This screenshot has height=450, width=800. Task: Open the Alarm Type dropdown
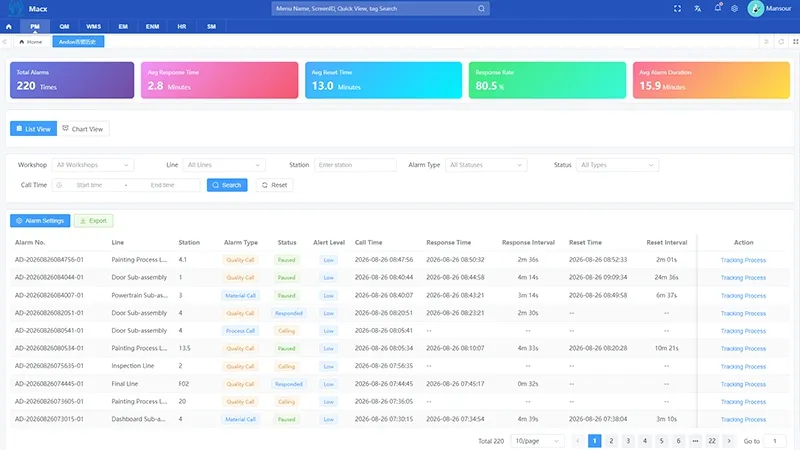pos(486,165)
